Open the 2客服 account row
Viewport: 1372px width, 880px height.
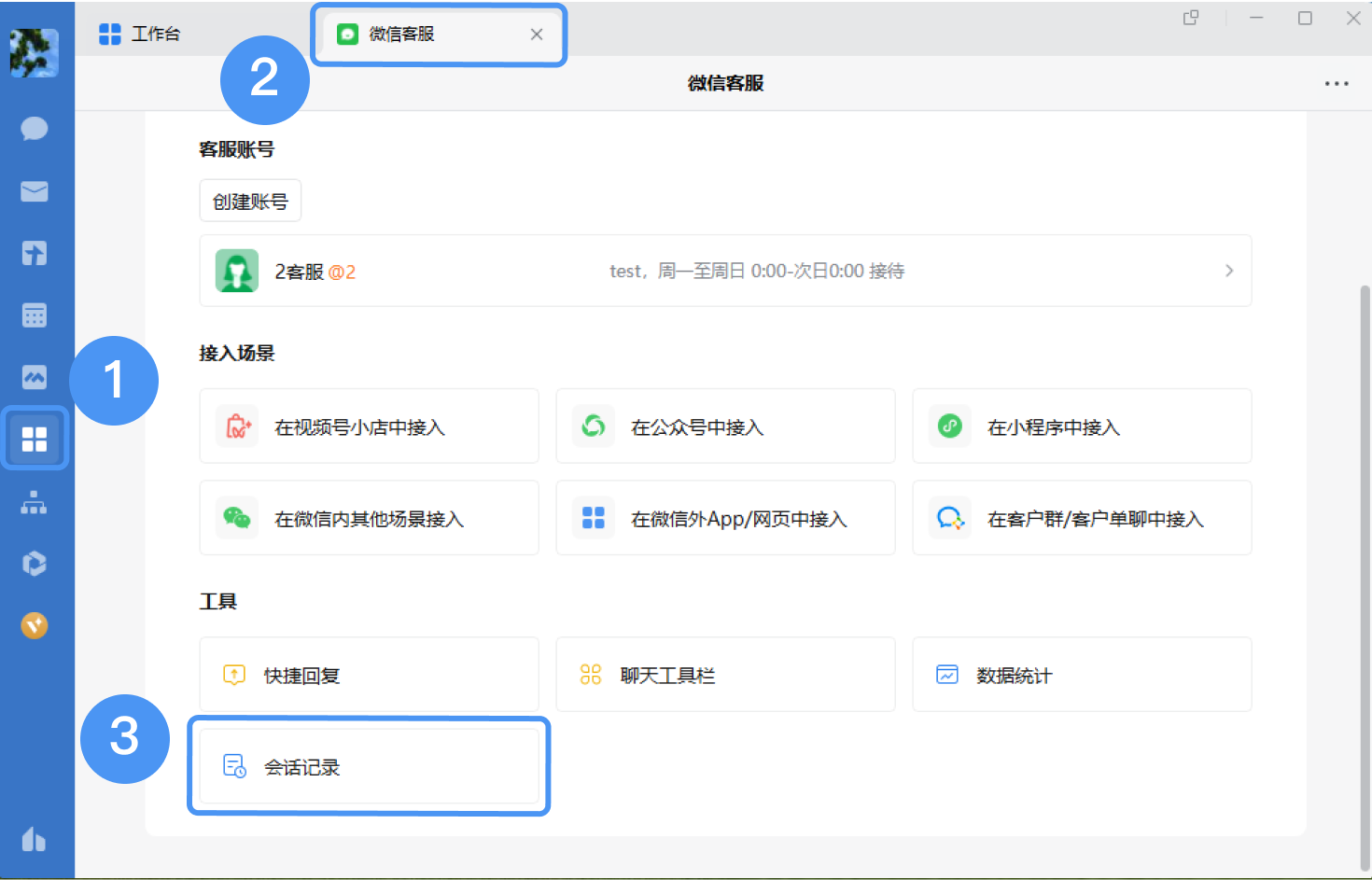(x=725, y=271)
